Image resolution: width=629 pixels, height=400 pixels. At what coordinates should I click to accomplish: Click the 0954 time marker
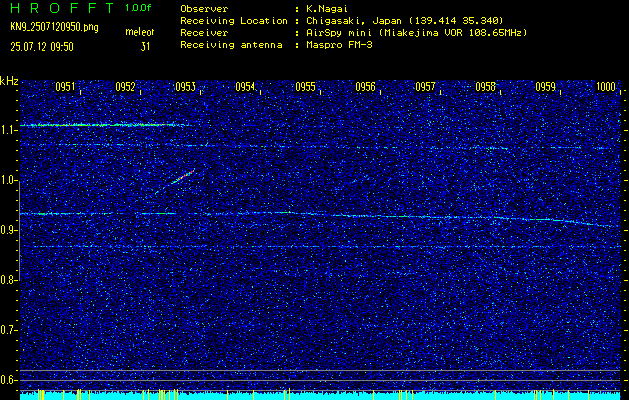(x=245, y=87)
